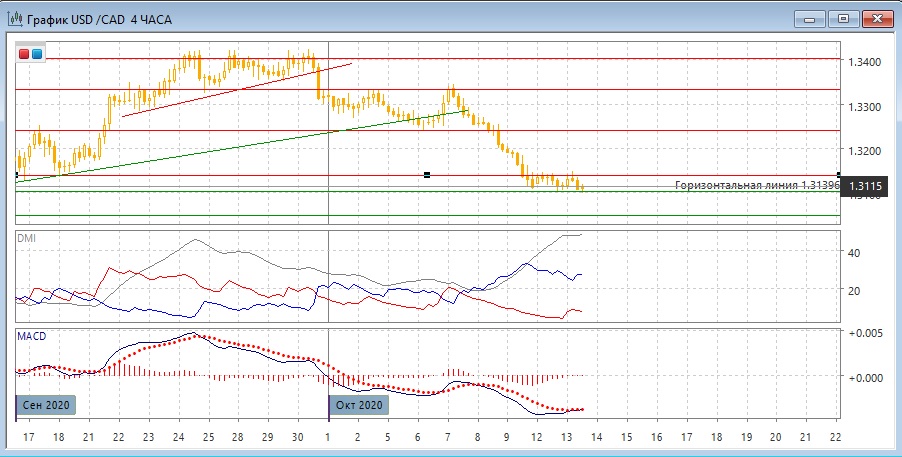
Task: Click the MACD indicator label
Action: click(32, 336)
